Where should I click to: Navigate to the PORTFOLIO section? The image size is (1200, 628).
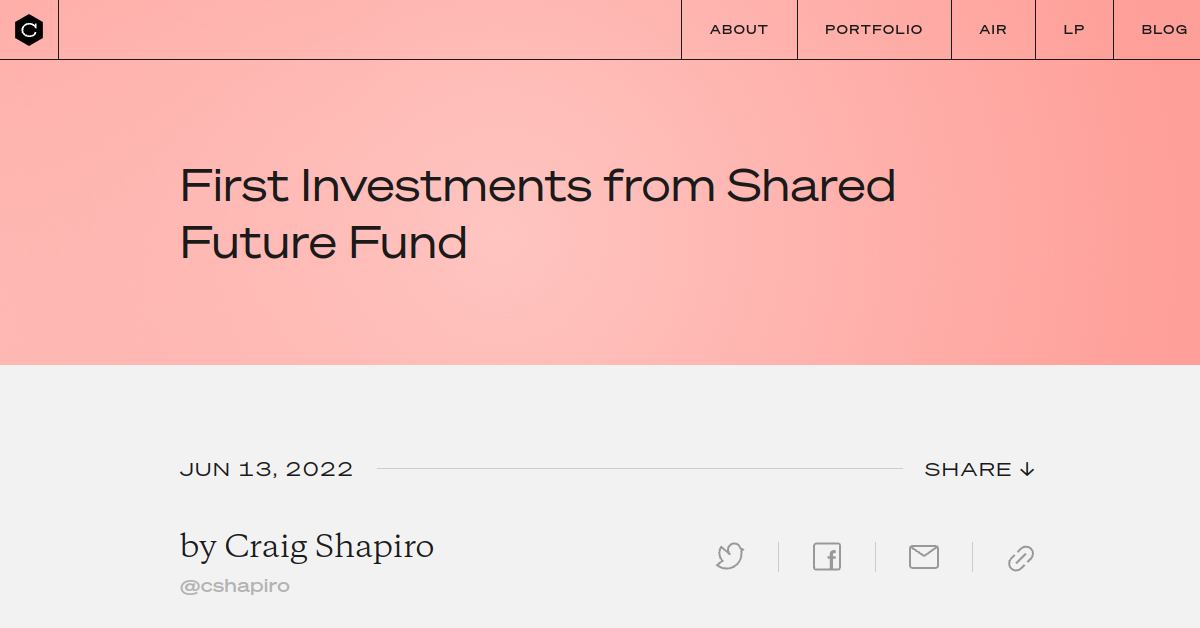coord(873,29)
